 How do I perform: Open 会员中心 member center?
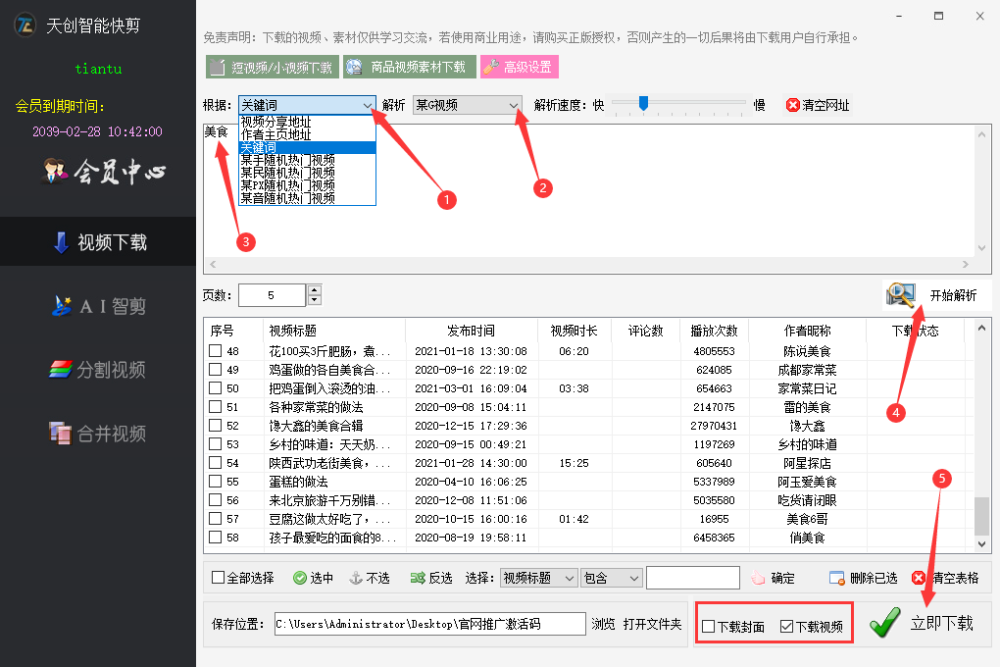(x=104, y=171)
